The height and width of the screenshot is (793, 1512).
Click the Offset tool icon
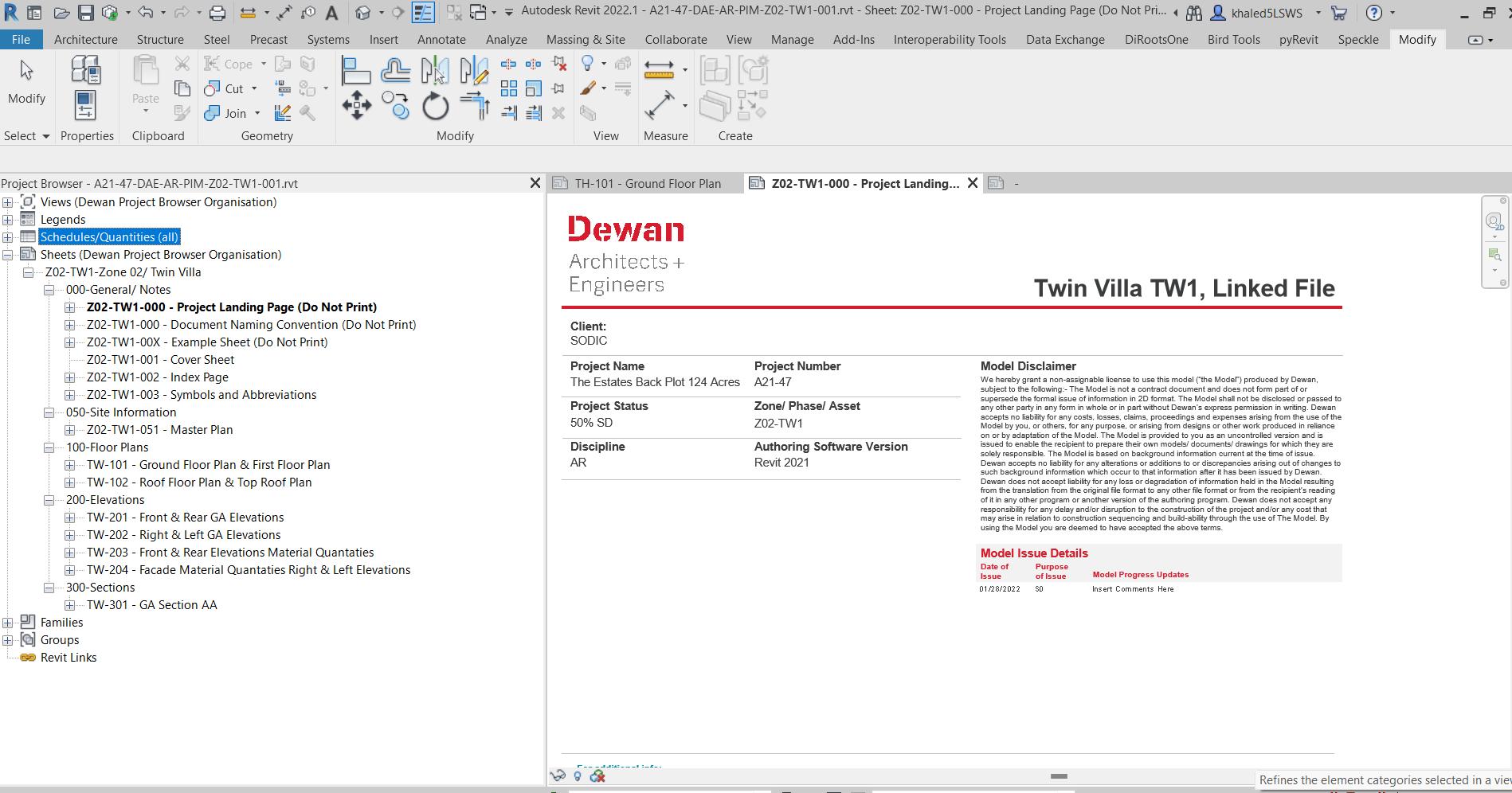point(395,71)
